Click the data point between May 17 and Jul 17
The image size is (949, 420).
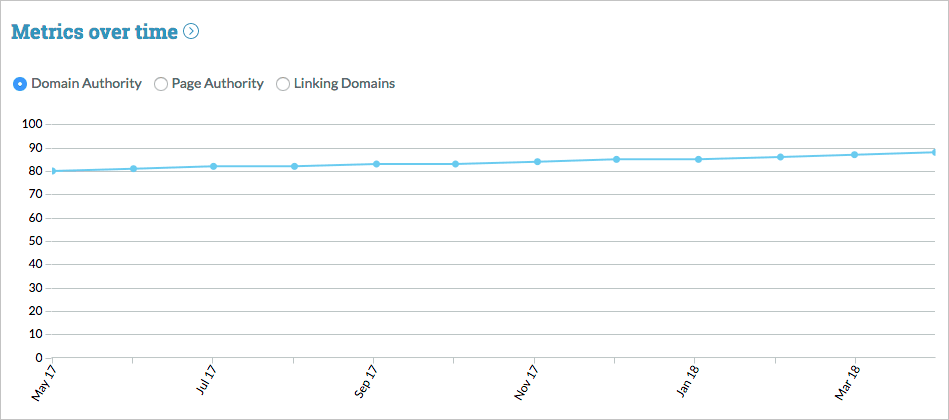coord(133,168)
